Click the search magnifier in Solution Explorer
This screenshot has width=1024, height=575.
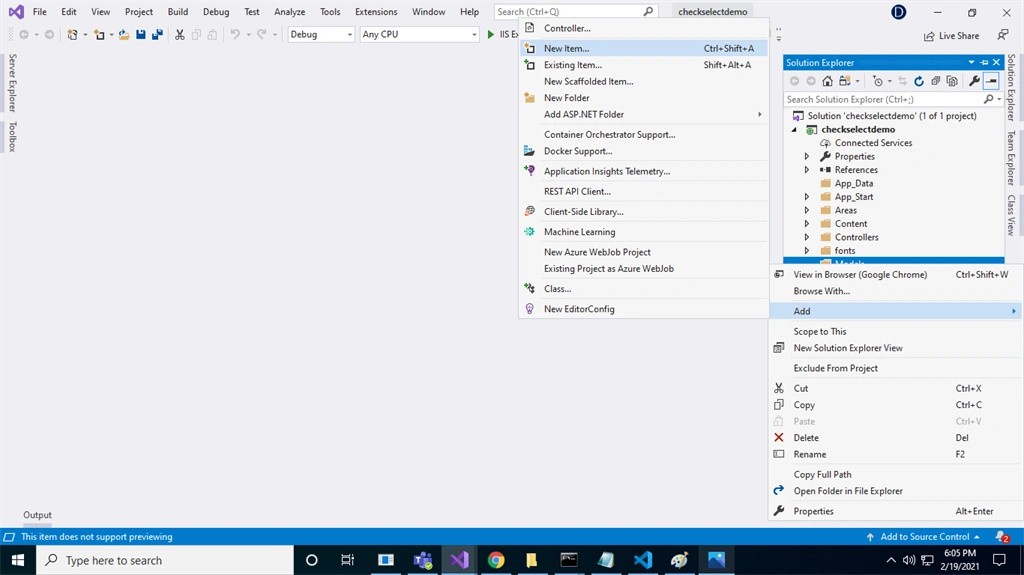pyautogui.click(x=989, y=99)
